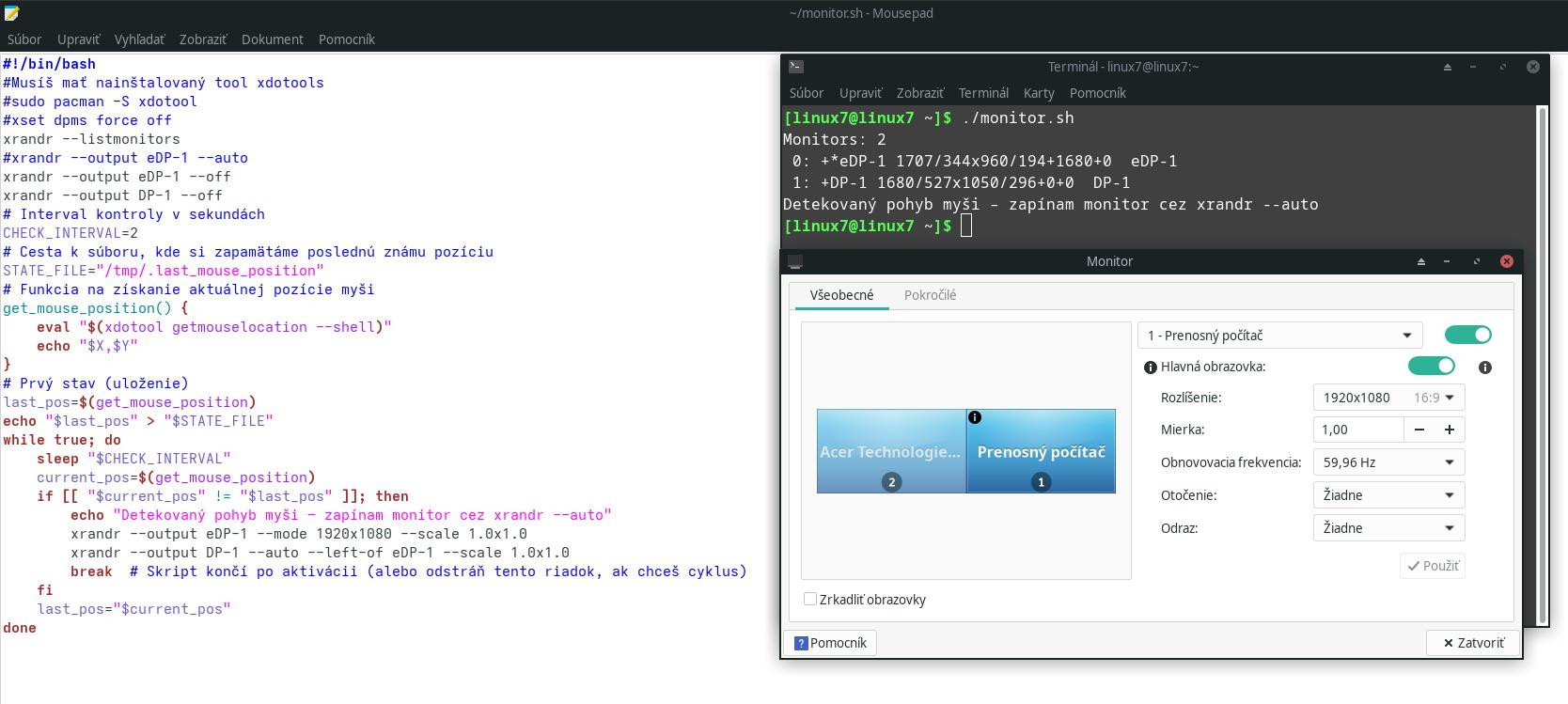1568x704 pixels.
Task: Decrease Mierka scale with minus button
Action: point(1419,430)
